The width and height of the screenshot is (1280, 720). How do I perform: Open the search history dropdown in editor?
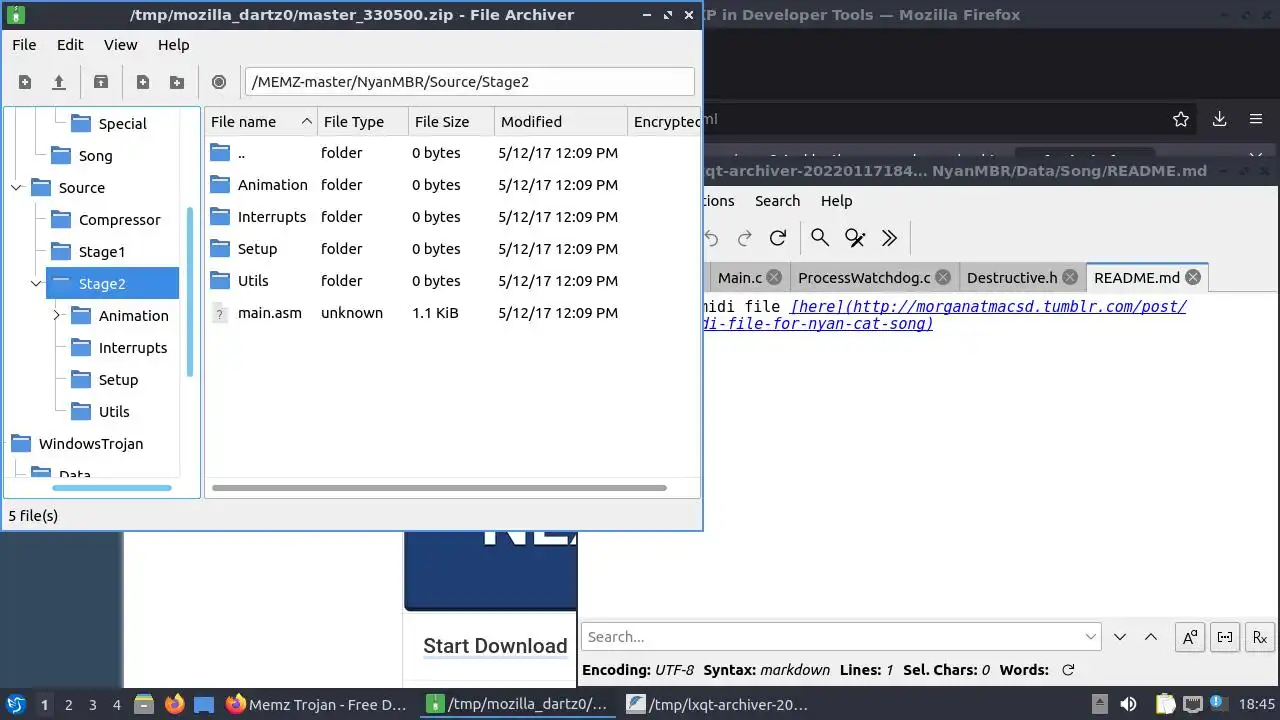pyautogui.click(x=1090, y=637)
